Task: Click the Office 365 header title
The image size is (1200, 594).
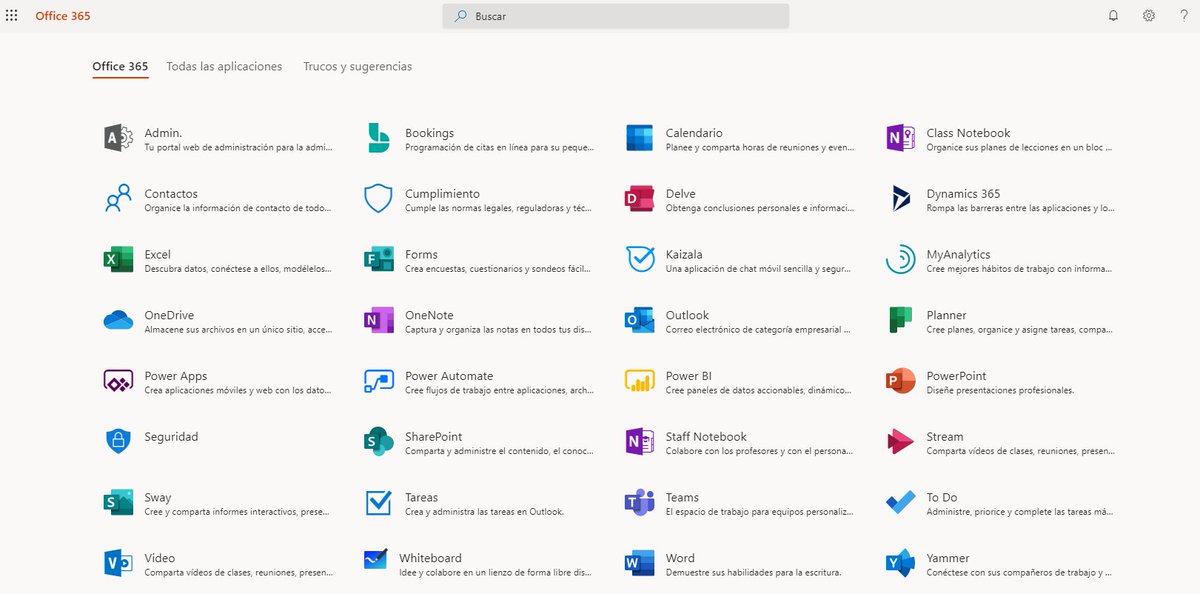Action: coord(63,16)
